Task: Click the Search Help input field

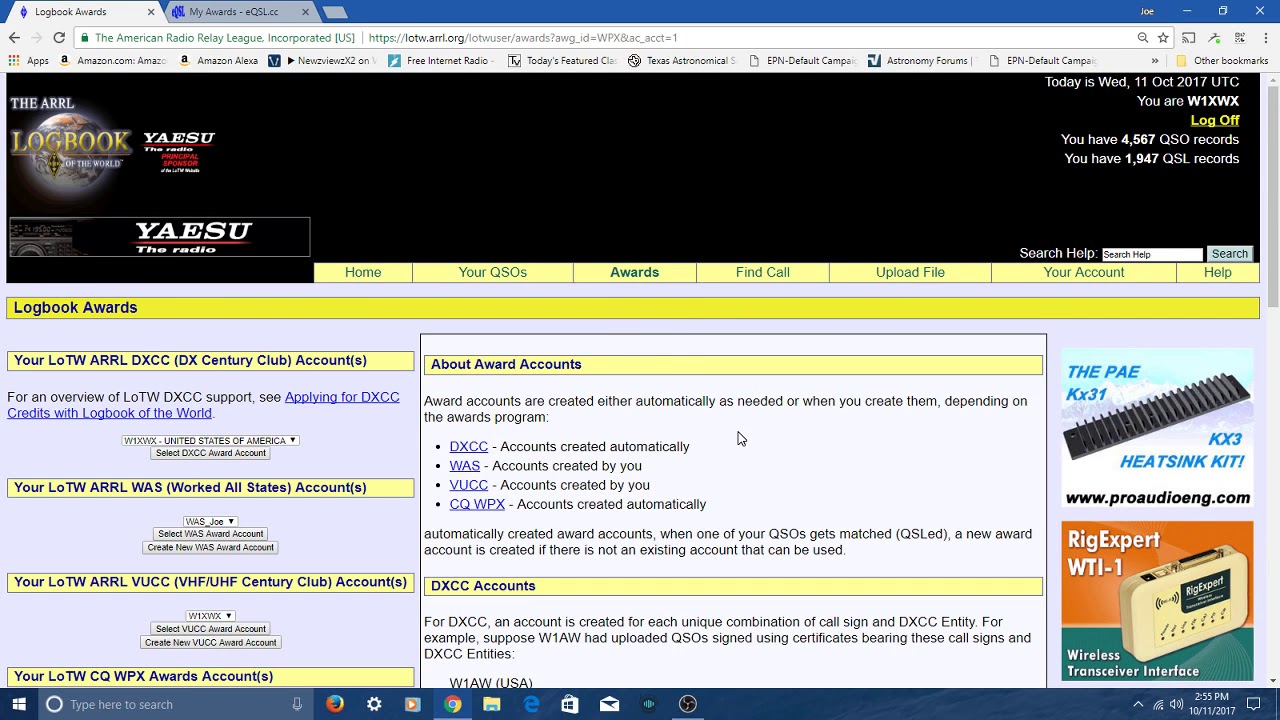Action: [x=1151, y=254]
